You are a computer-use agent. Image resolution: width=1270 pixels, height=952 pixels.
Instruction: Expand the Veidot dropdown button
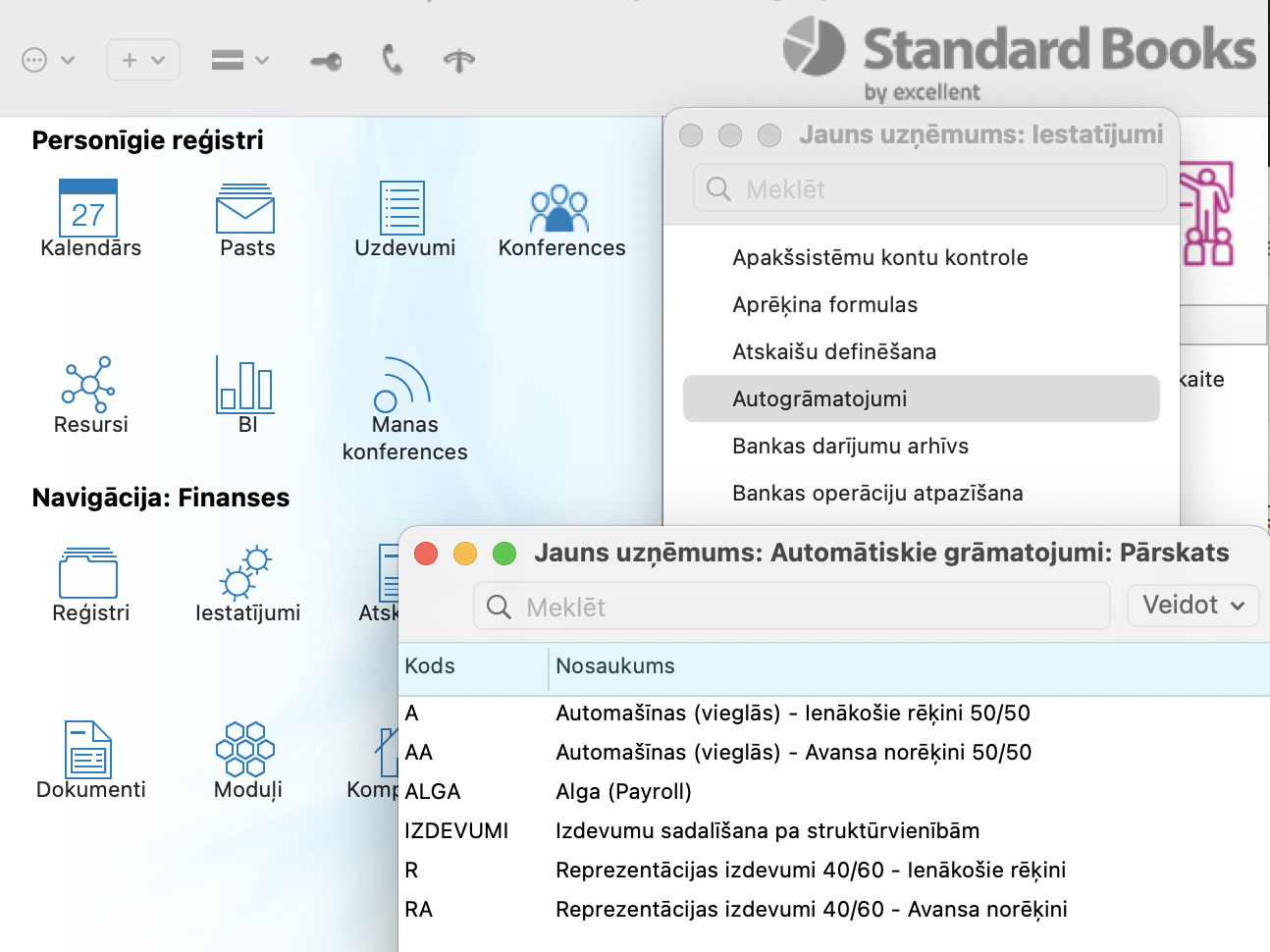pyautogui.click(x=1192, y=606)
